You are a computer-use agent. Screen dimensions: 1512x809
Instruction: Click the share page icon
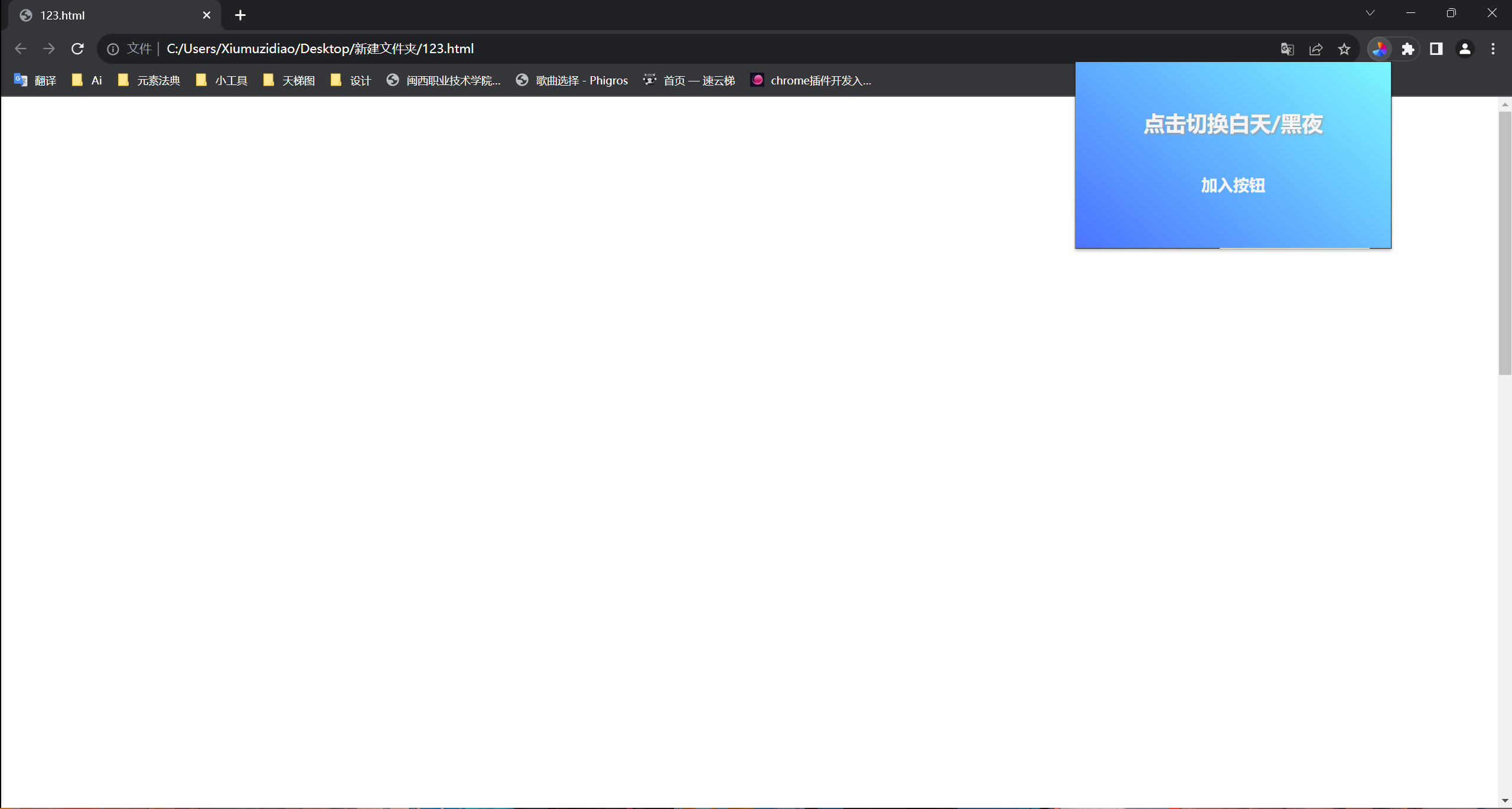click(1316, 49)
